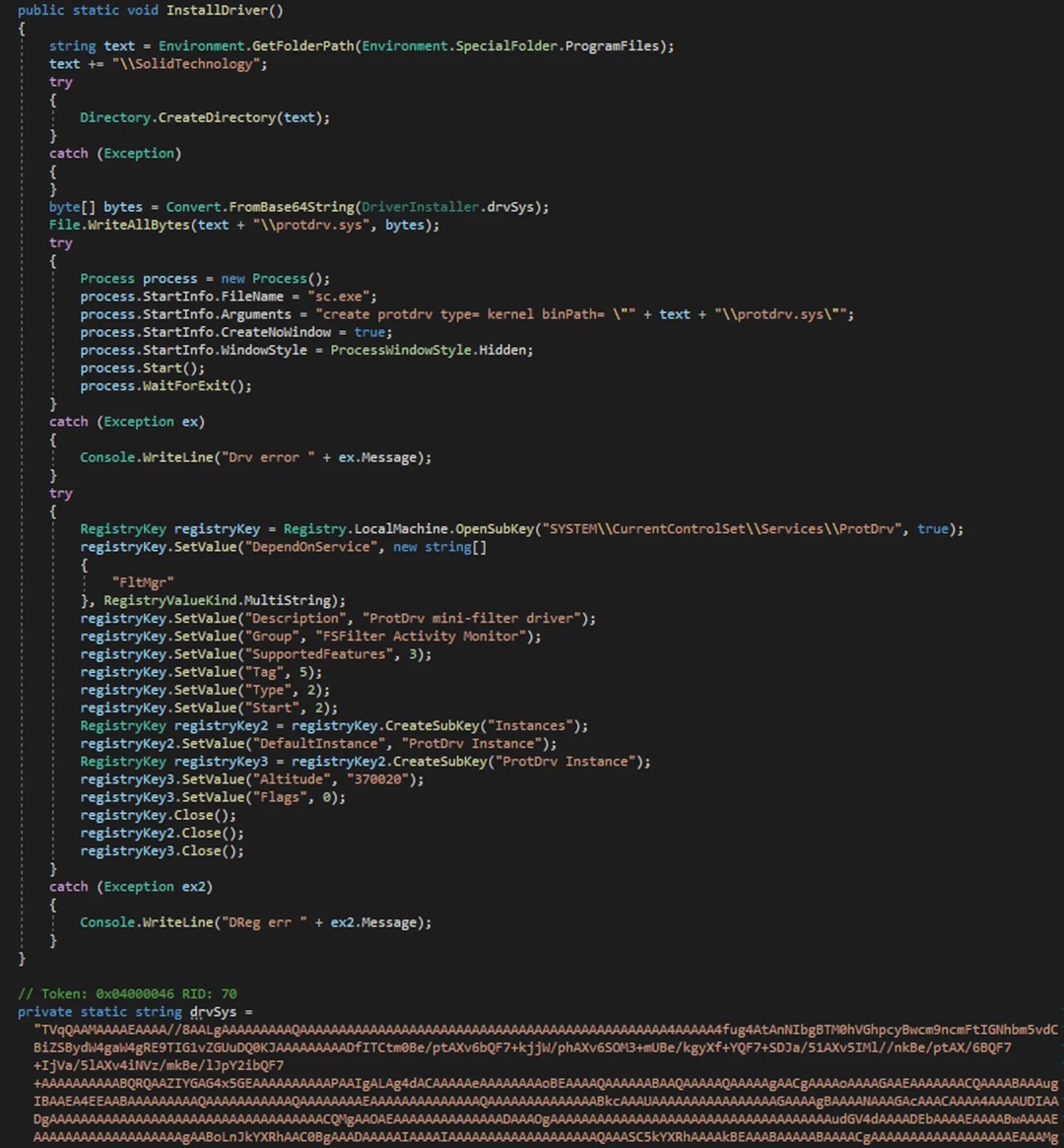Image resolution: width=1064 pixels, height=1148 pixels.
Task: Select the base64 line starting with TVqQAAMAAAAEAAAA
Action: click(546, 1030)
